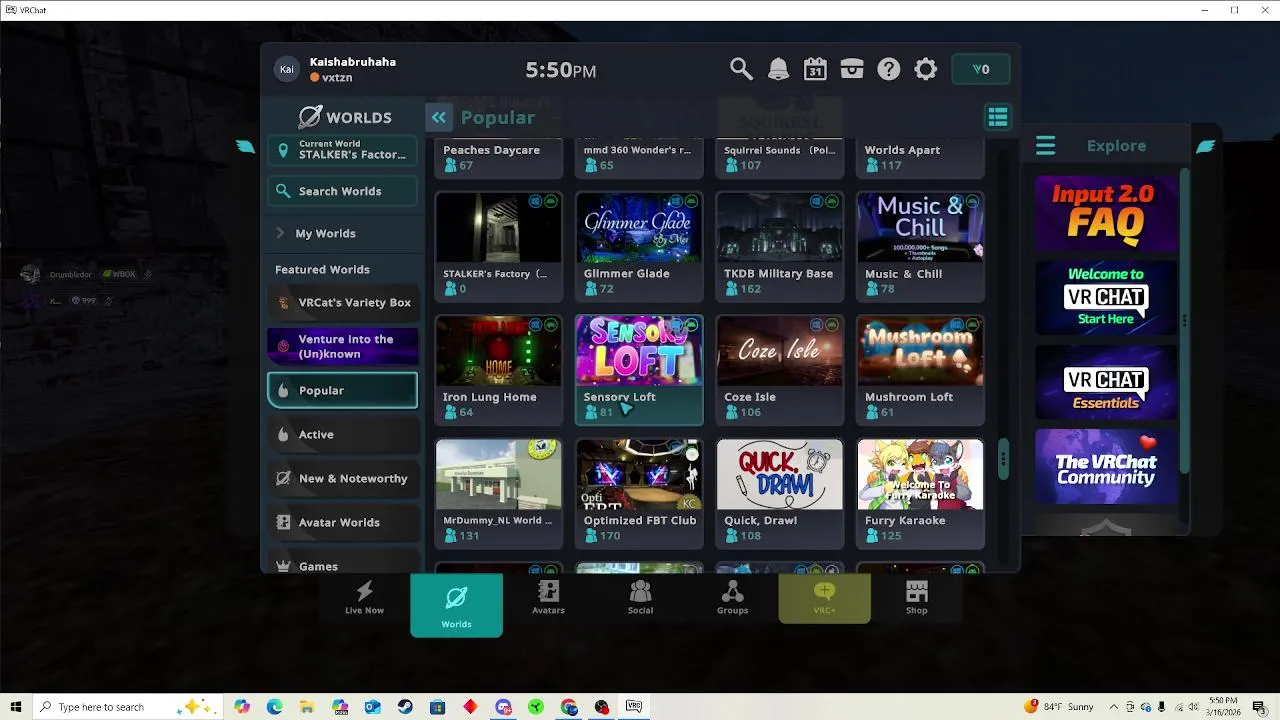Click the Explore panel scrollbar

(x=1185, y=320)
